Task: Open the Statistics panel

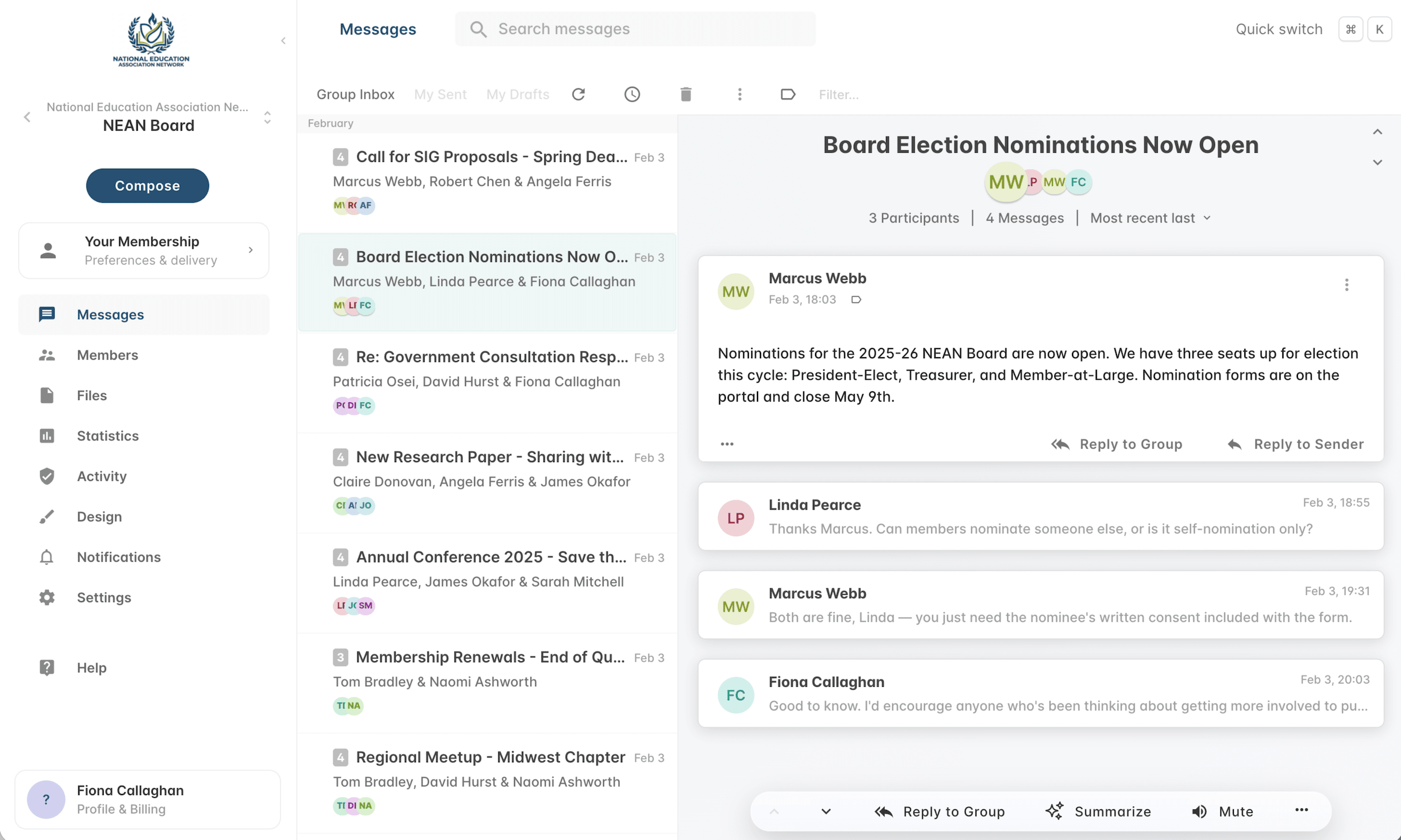Action: tap(107, 436)
